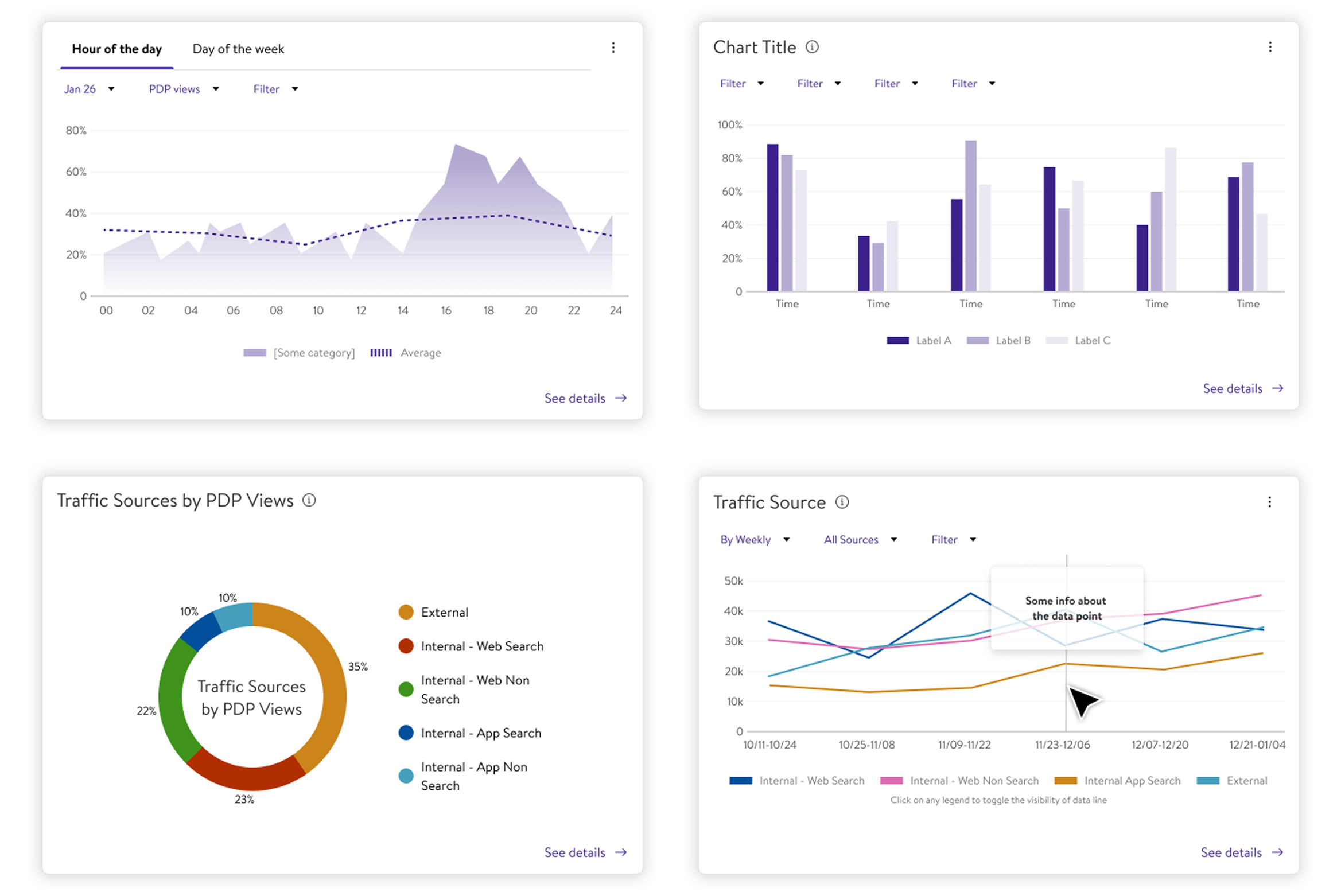Select the Hour of the day tab

pos(116,49)
